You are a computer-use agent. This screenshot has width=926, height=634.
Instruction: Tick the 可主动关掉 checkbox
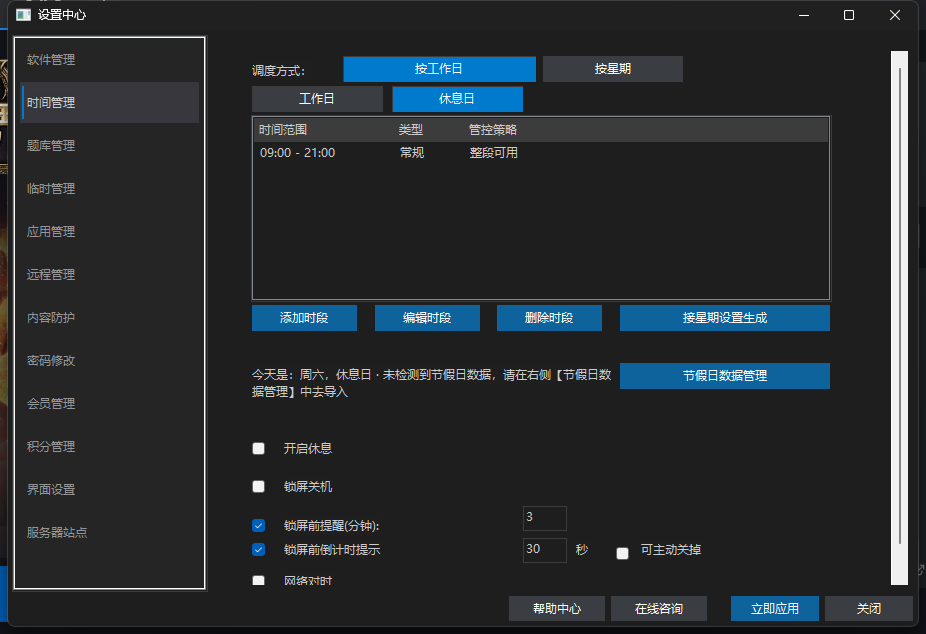tap(622, 553)
